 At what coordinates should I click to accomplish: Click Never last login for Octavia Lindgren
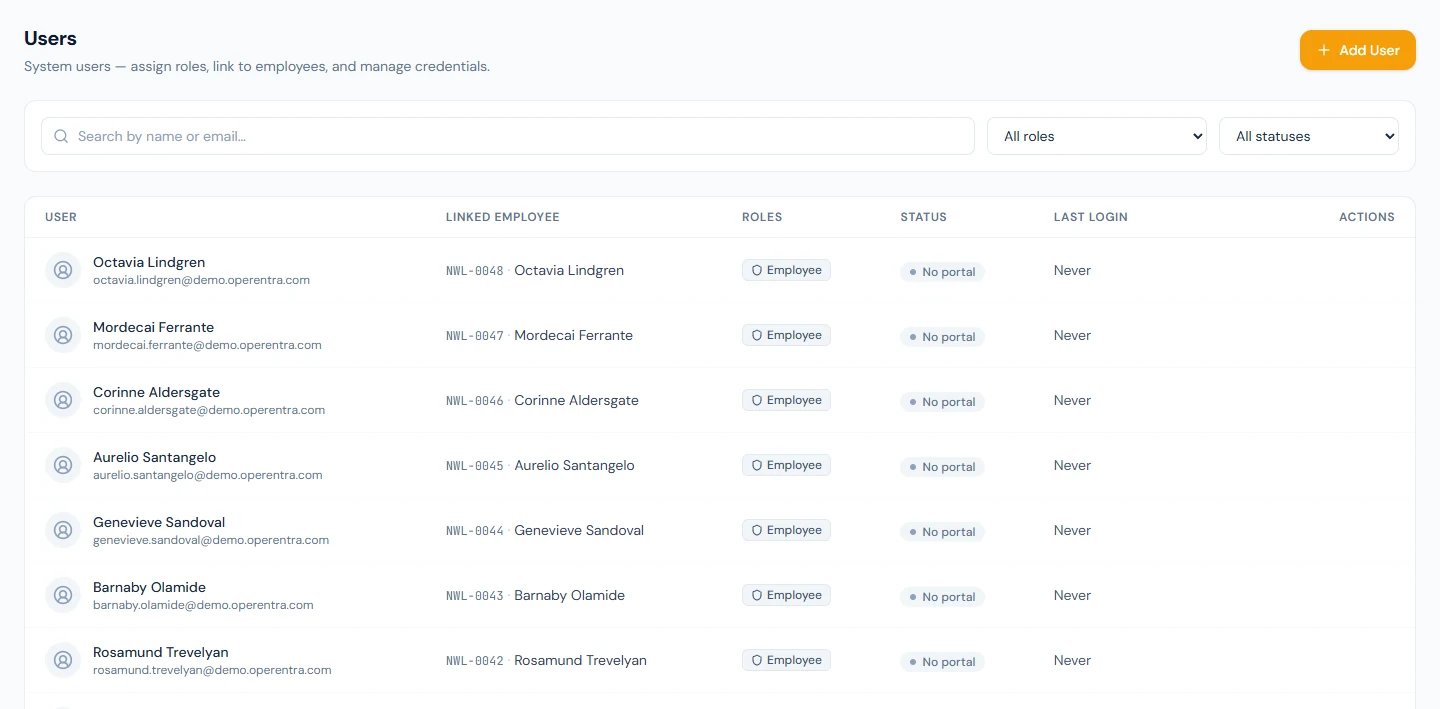(1072, 270)
